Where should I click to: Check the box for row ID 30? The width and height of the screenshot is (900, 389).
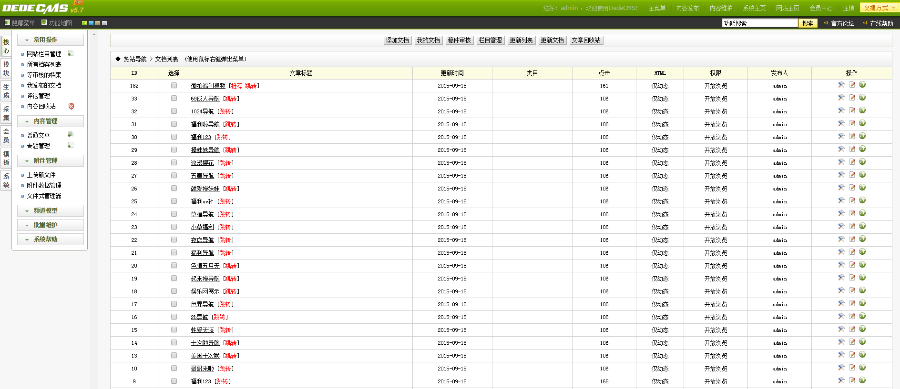(174, 137)
